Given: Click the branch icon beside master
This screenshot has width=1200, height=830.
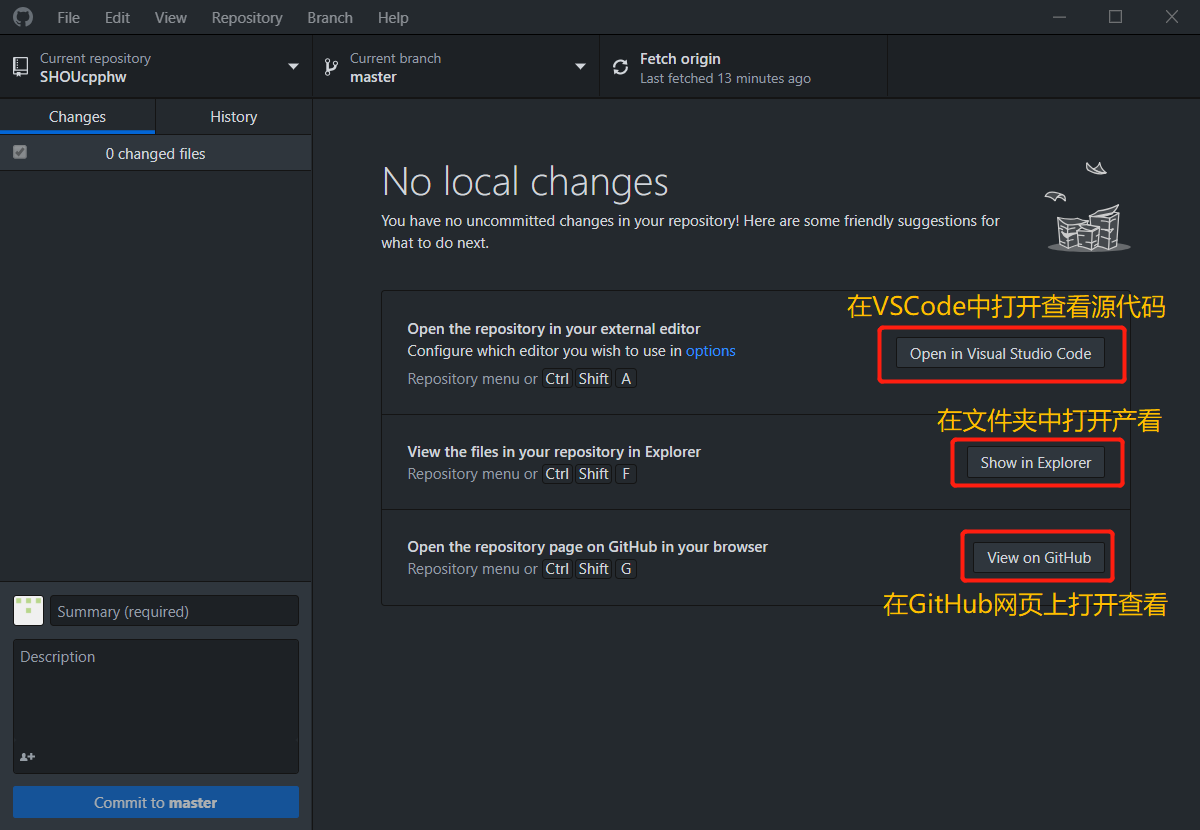Looking at the screenshot, I should (x=331, y=67).
